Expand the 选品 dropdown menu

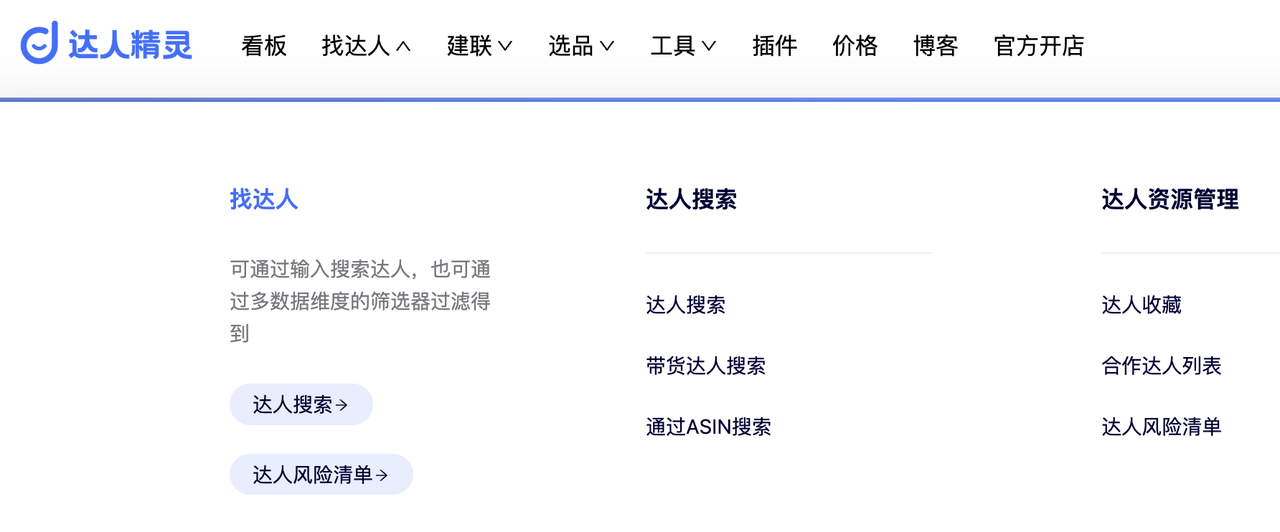581,46
